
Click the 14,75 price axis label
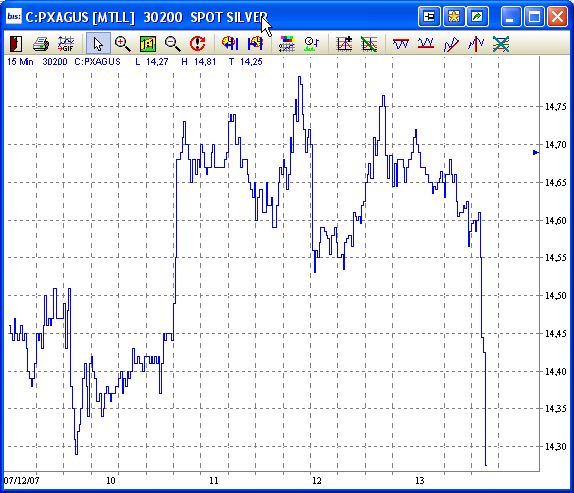click(556, 107)
